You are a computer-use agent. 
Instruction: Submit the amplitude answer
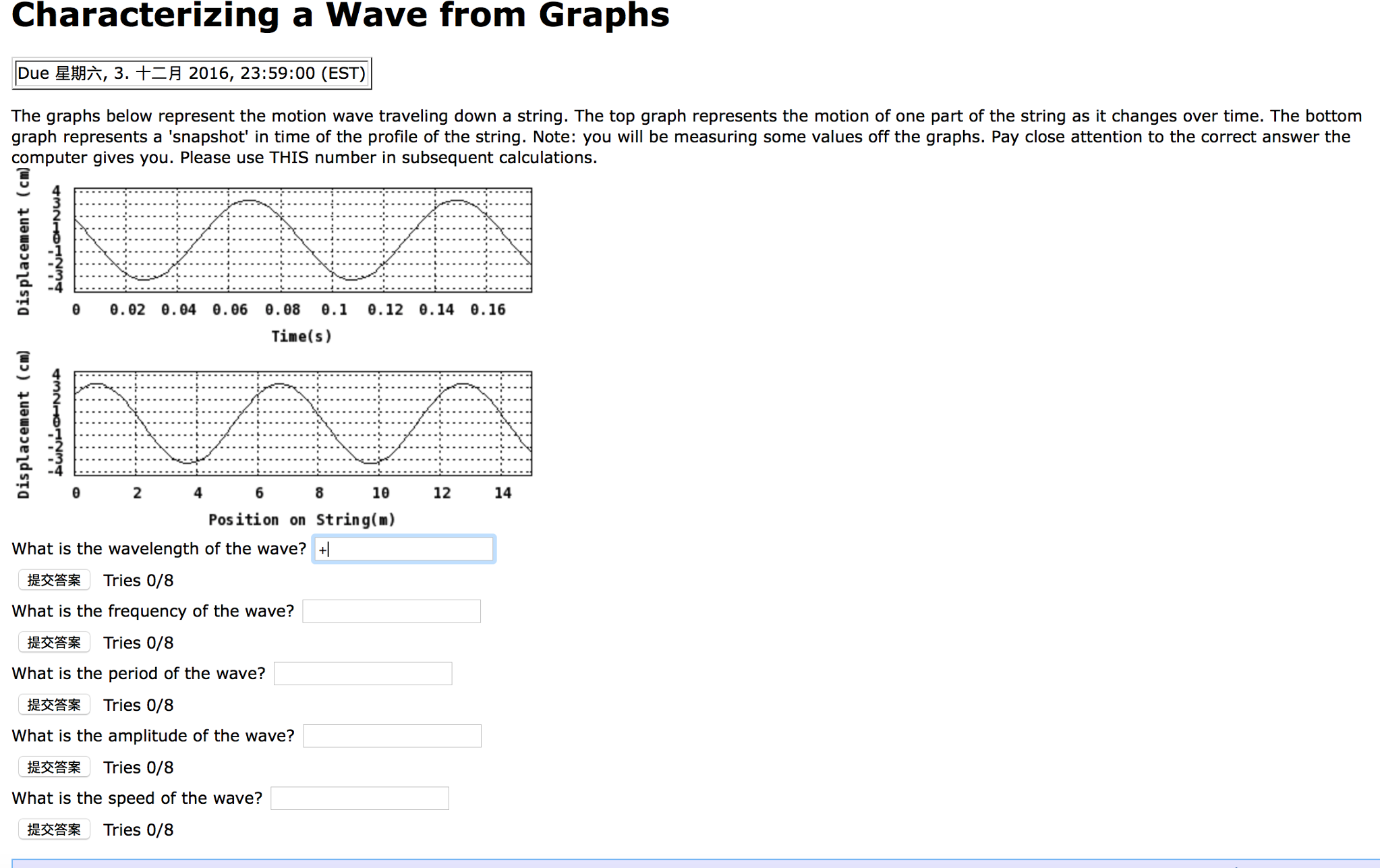pyautogui.click(x=54, y=766)
